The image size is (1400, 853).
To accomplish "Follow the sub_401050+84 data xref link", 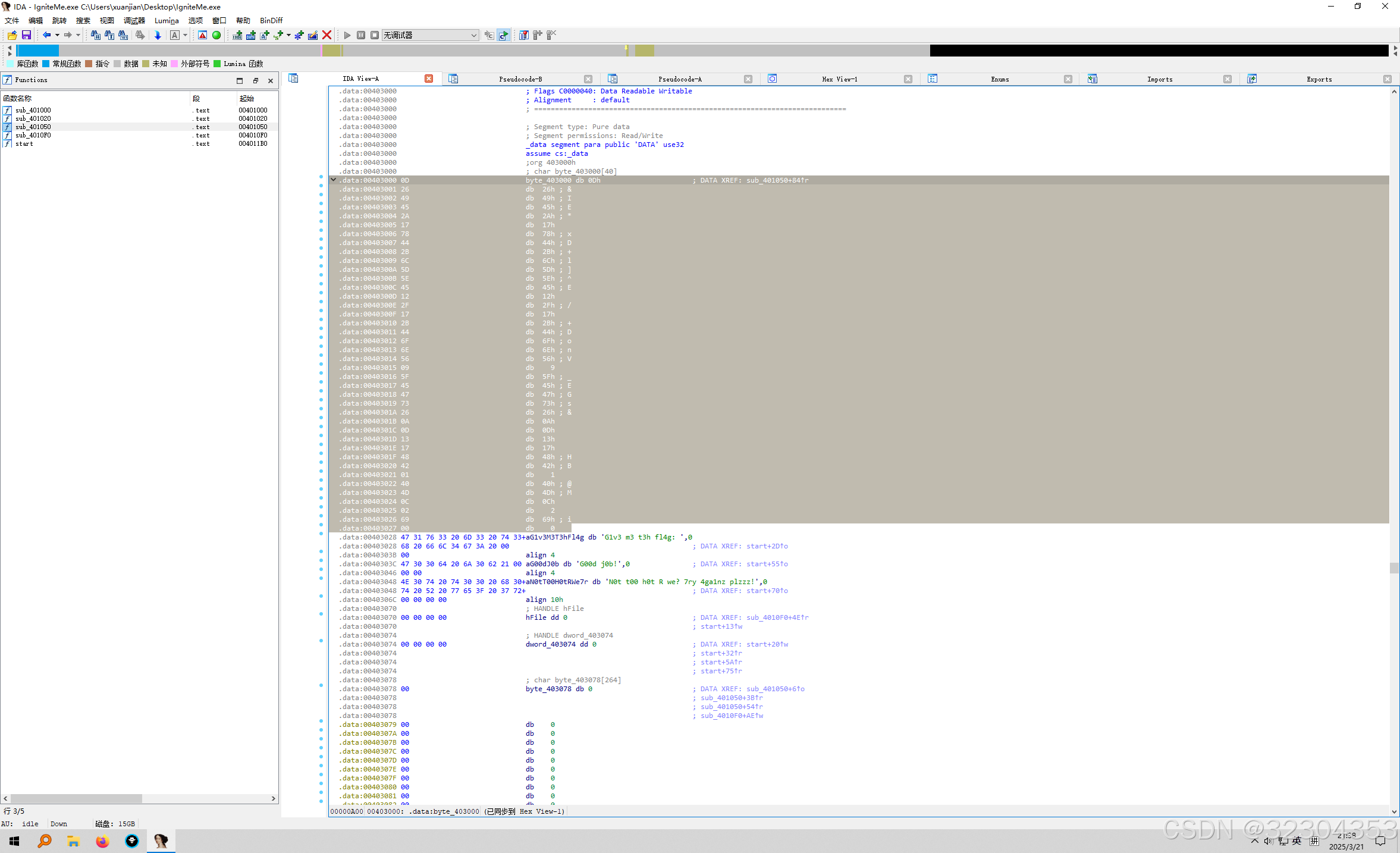I will (x=776, y=180).
